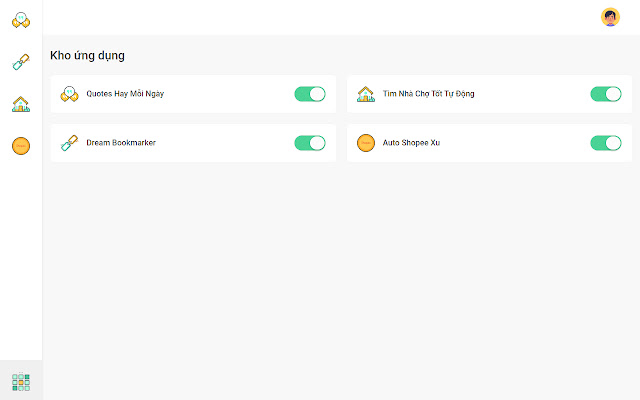
Task: Open Tìm Nhà Chợ Tốt sidebar house icon
Action: 21,104
